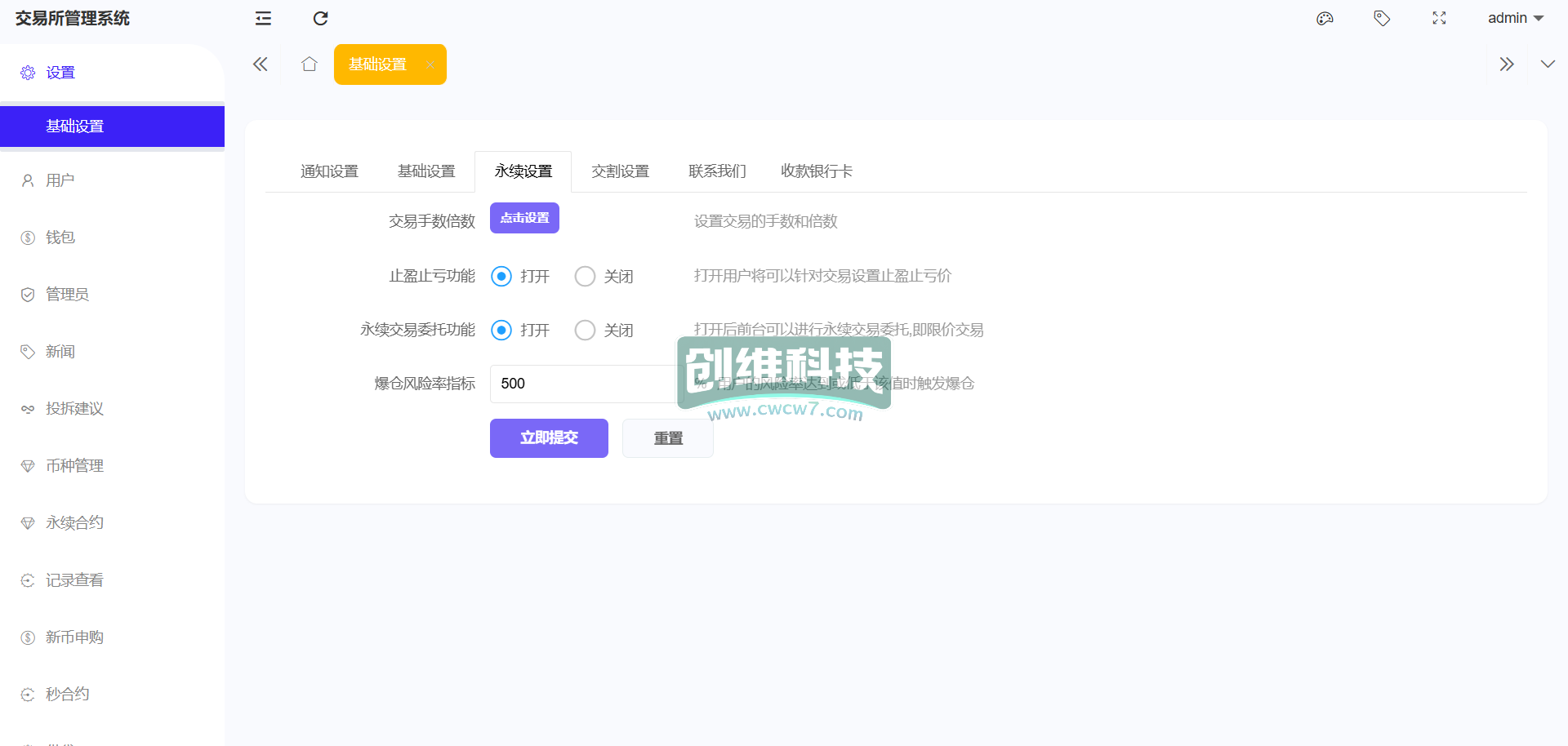Open the admin user dropdown
This screenshot has height=746, width=1568.
[x=1515, y=18]
